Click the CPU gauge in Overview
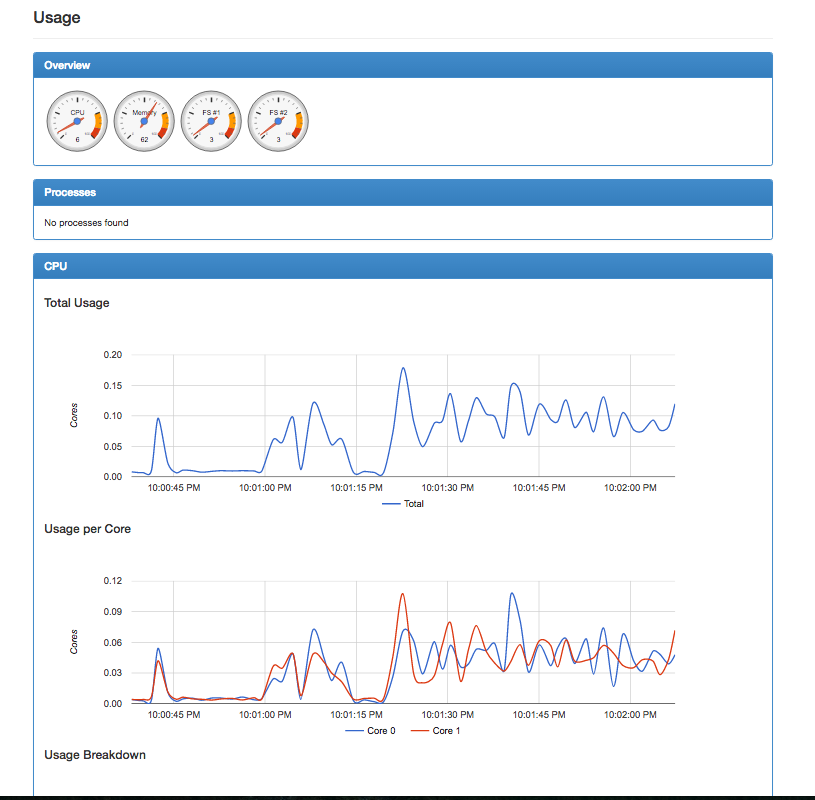 pyautogui.click(x=77, y=121)
